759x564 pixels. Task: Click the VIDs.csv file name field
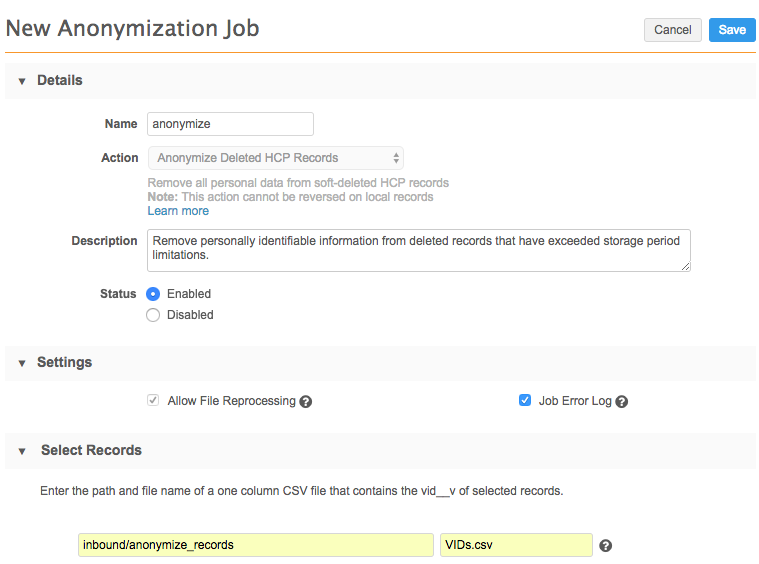point(516,545)
